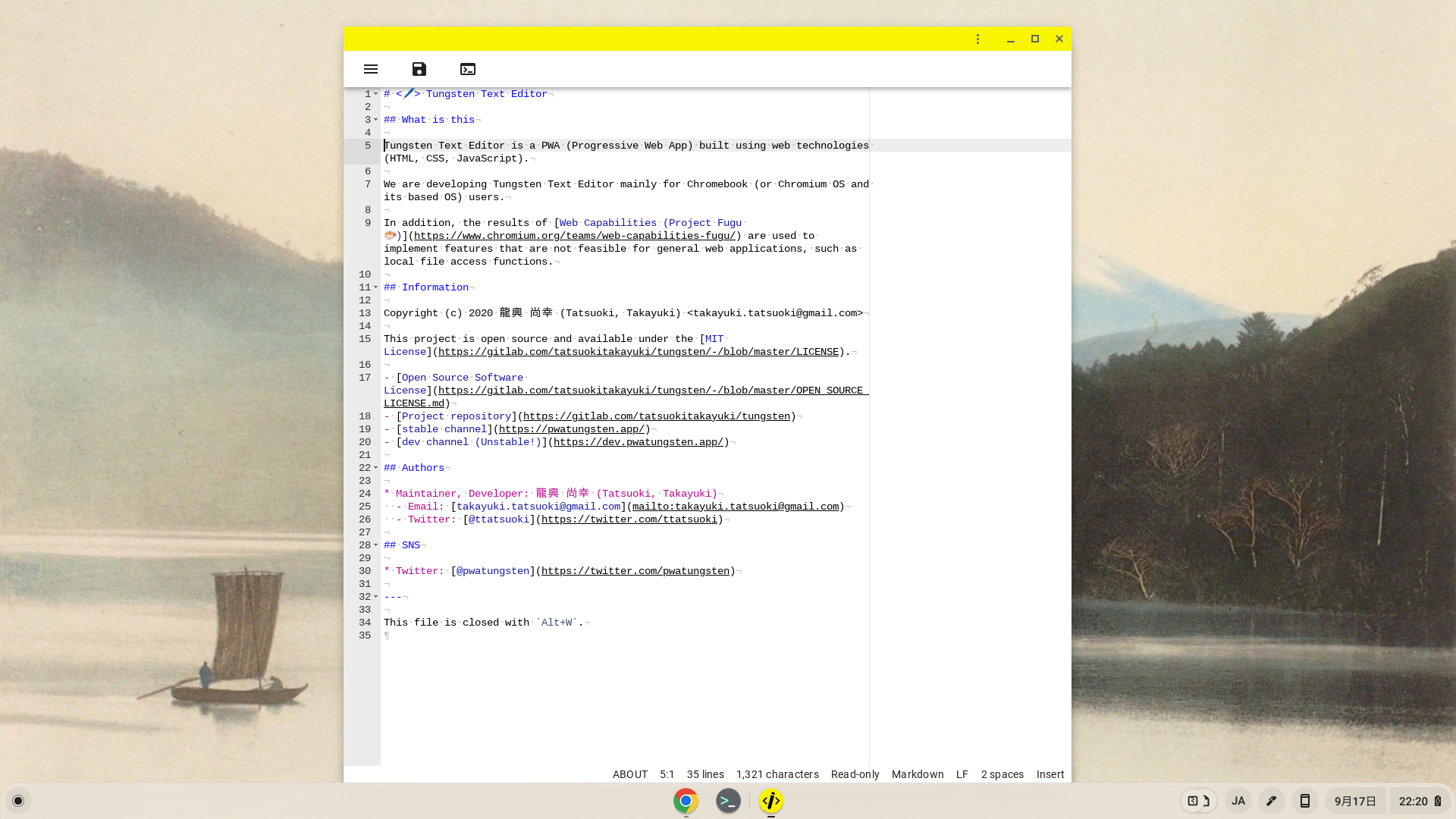Click the '## Information' heading text

(426, 287)
